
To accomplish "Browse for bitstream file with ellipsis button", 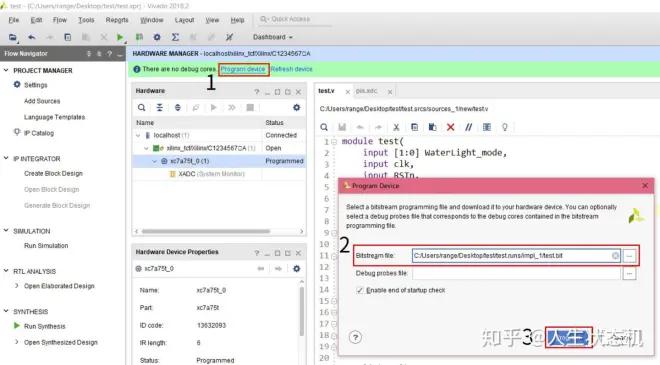I will point(629,256).
